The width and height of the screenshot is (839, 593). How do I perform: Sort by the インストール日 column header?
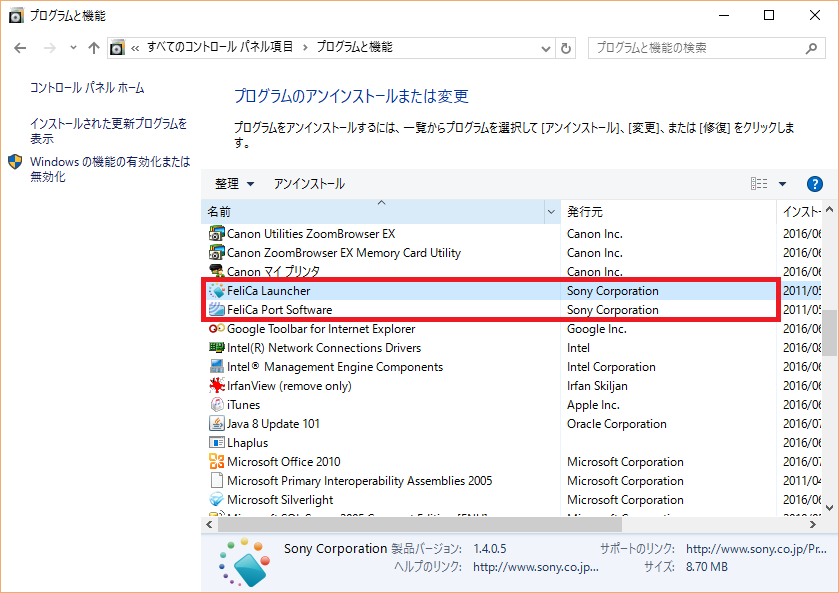click(x=799, y=212)
